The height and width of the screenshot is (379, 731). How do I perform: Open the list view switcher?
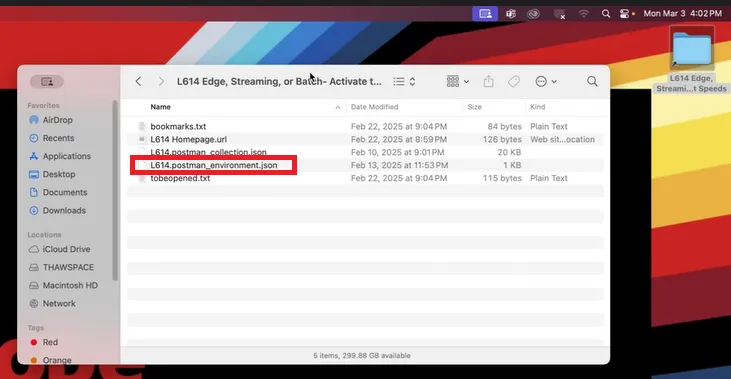(x=404, y=82)
